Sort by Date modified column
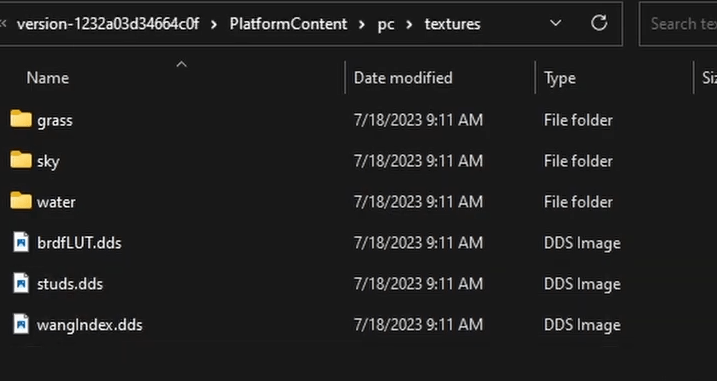This screenshot has width=717, height=381. [x=403, y=78]
